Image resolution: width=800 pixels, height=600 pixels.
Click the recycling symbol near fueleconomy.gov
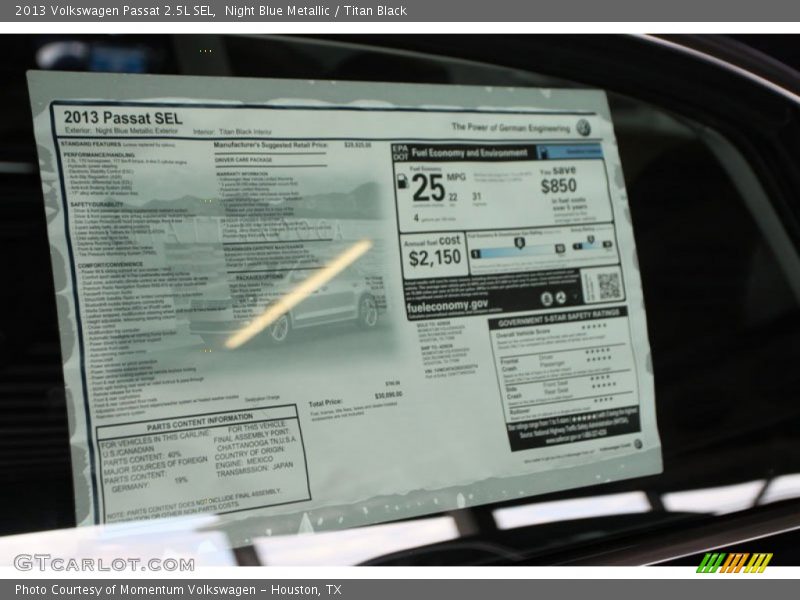tap(562, 299)
